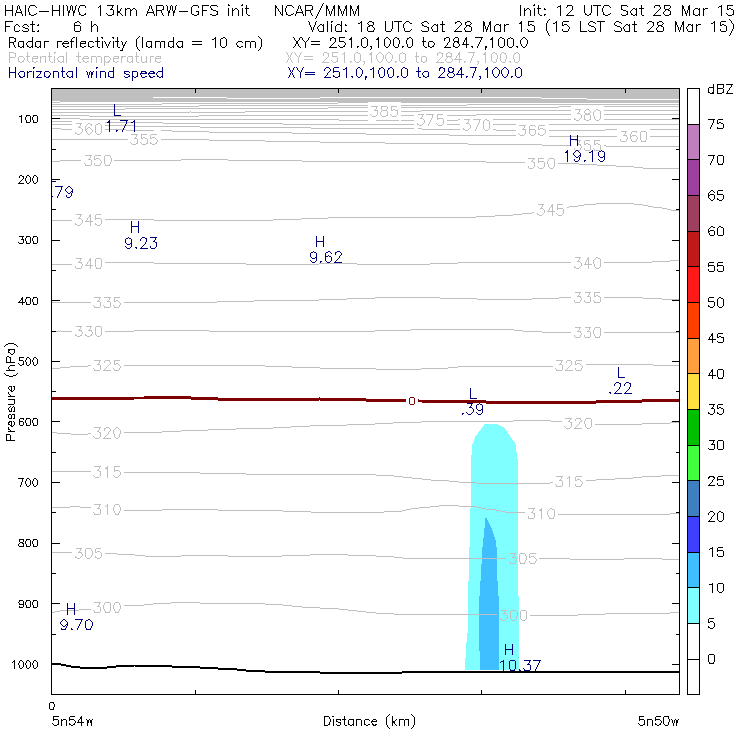Screen dimensions: 740x740
Task: Select the wind maximum 'H 9.62' label
Action: click(x=326, y=250)
